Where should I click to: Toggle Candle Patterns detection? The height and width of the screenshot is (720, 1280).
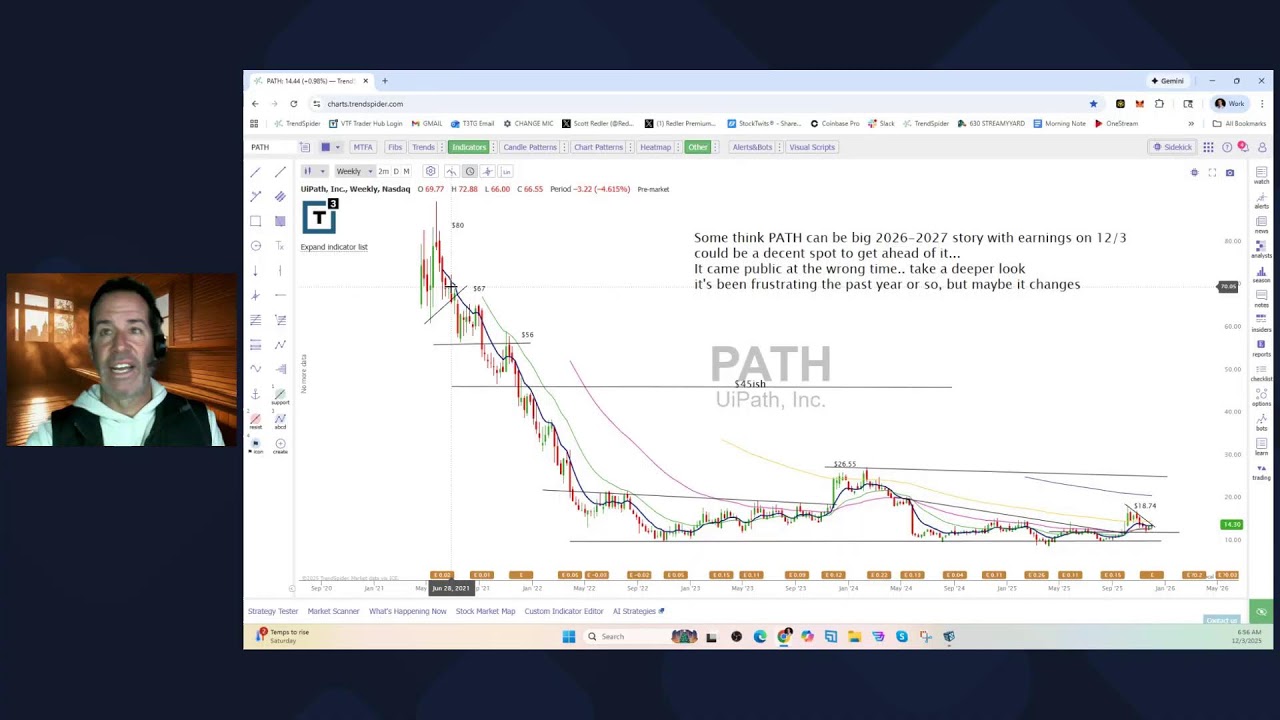click(x=530, y=147)
